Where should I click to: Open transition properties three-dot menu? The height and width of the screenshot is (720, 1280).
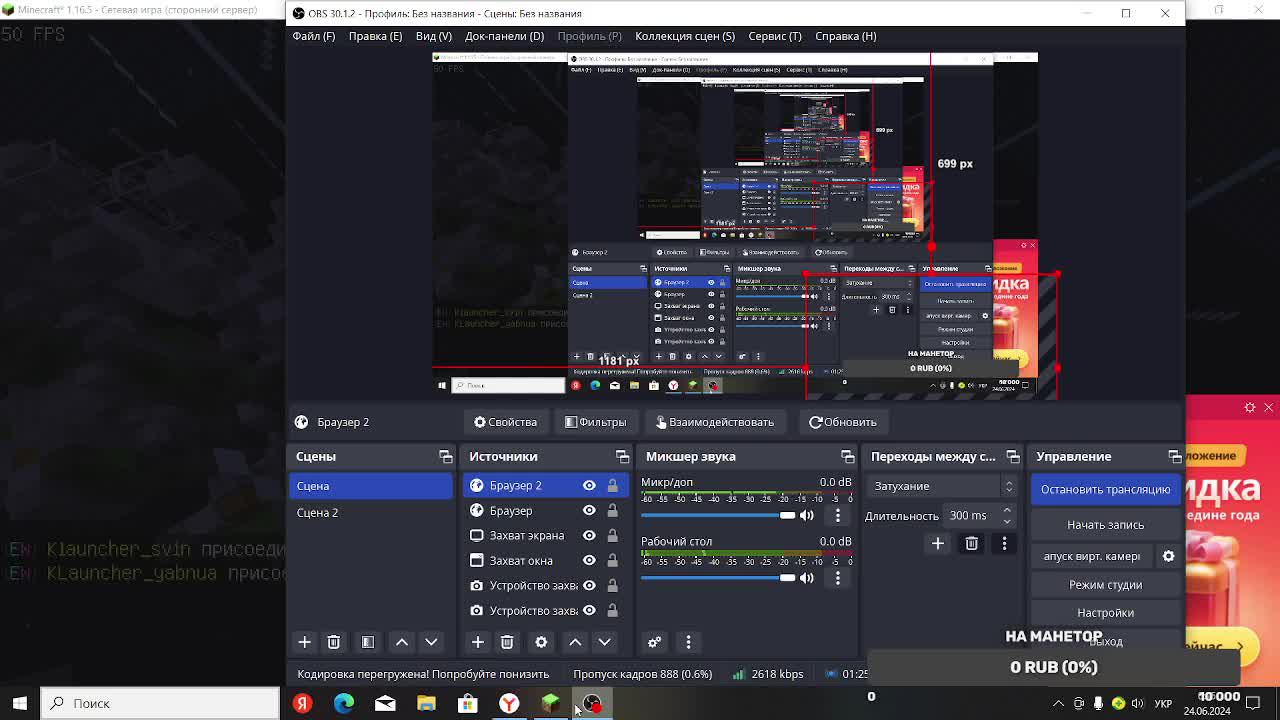pyautogui.click(x=1004, y=543)
